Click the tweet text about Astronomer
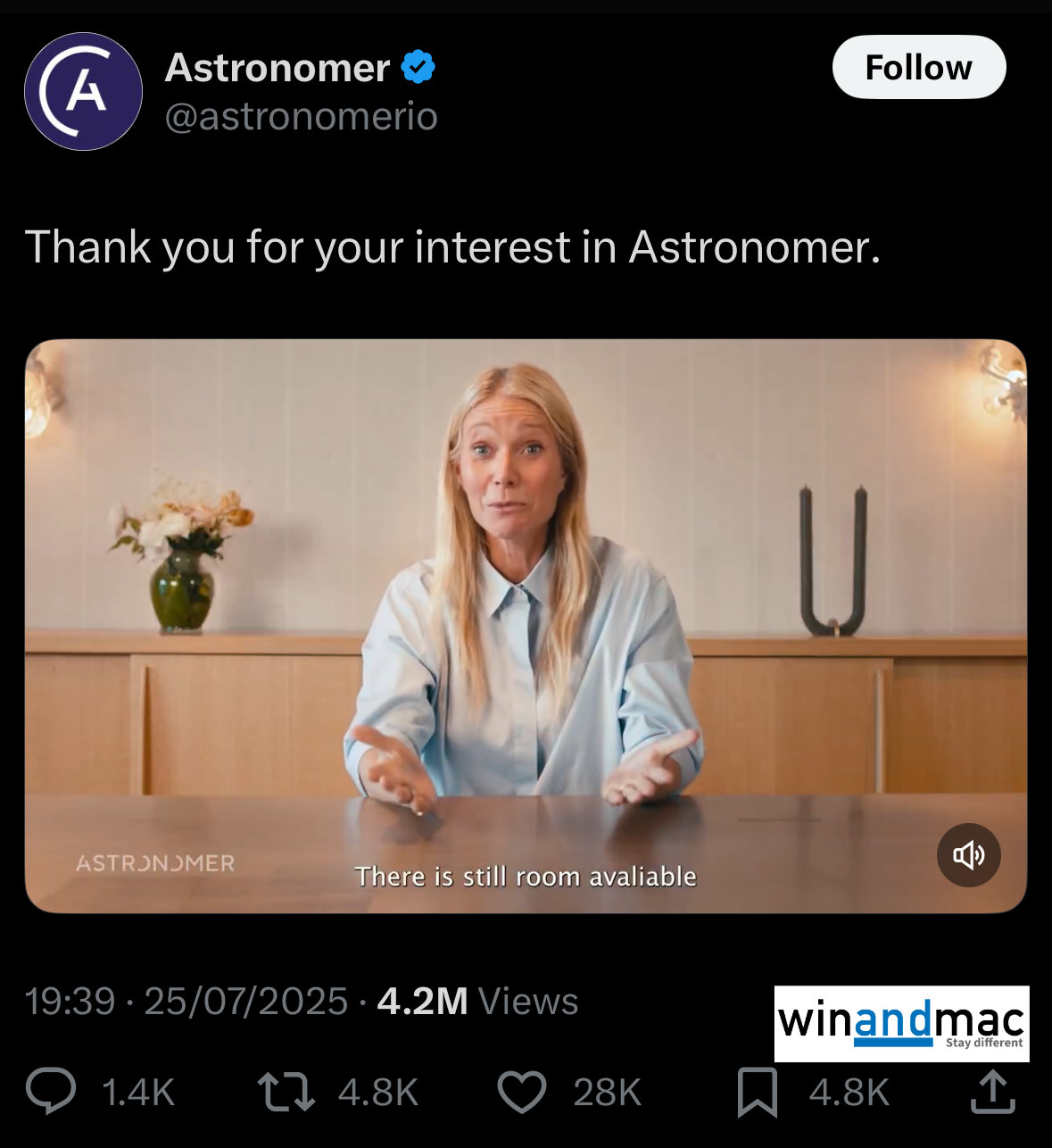1052x1148 pixels. point(452,247)
